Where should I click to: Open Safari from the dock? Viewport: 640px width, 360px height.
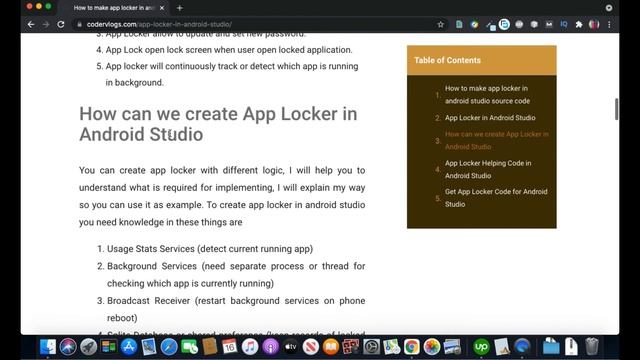(169, 347)
